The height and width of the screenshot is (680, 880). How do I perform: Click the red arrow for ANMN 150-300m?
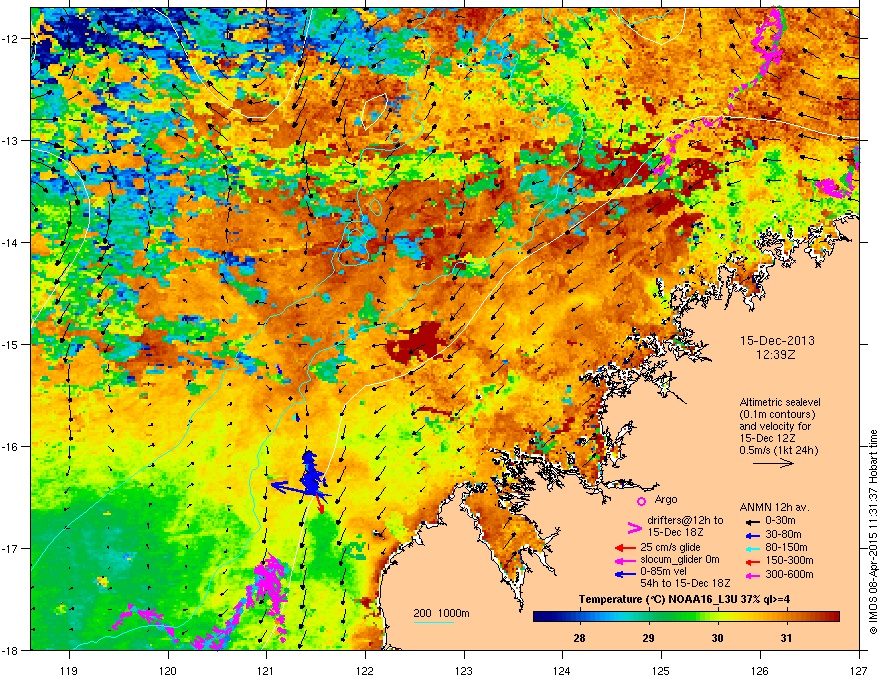pyautogui.click(x=751, y=561)
